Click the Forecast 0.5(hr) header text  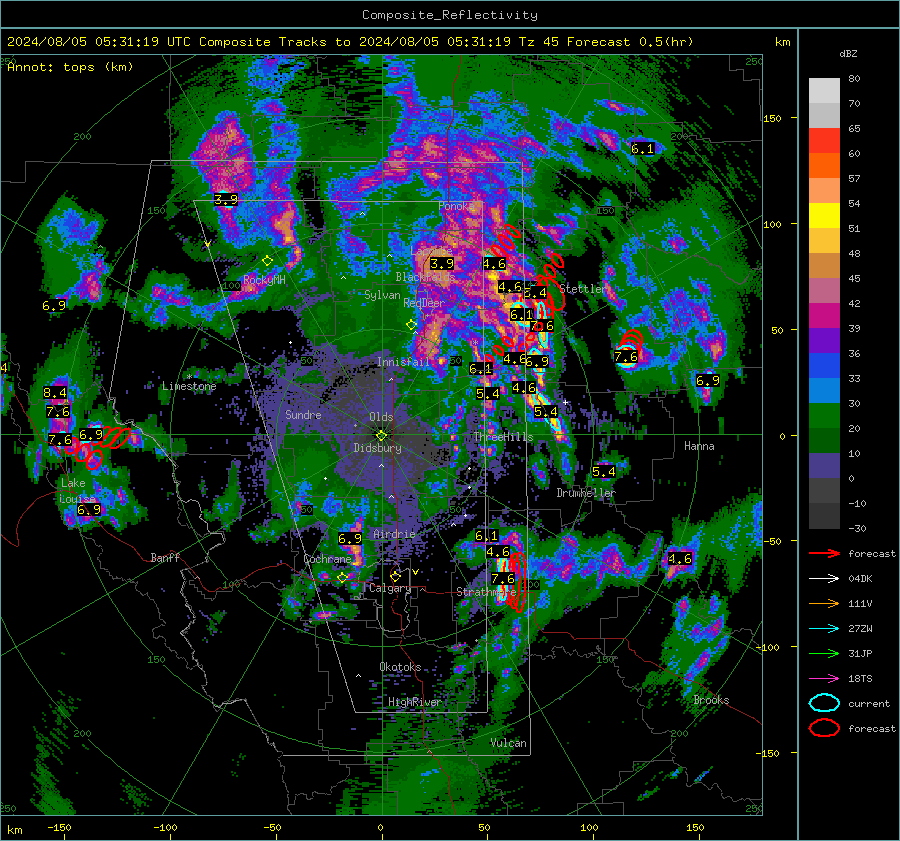point(630,42)
